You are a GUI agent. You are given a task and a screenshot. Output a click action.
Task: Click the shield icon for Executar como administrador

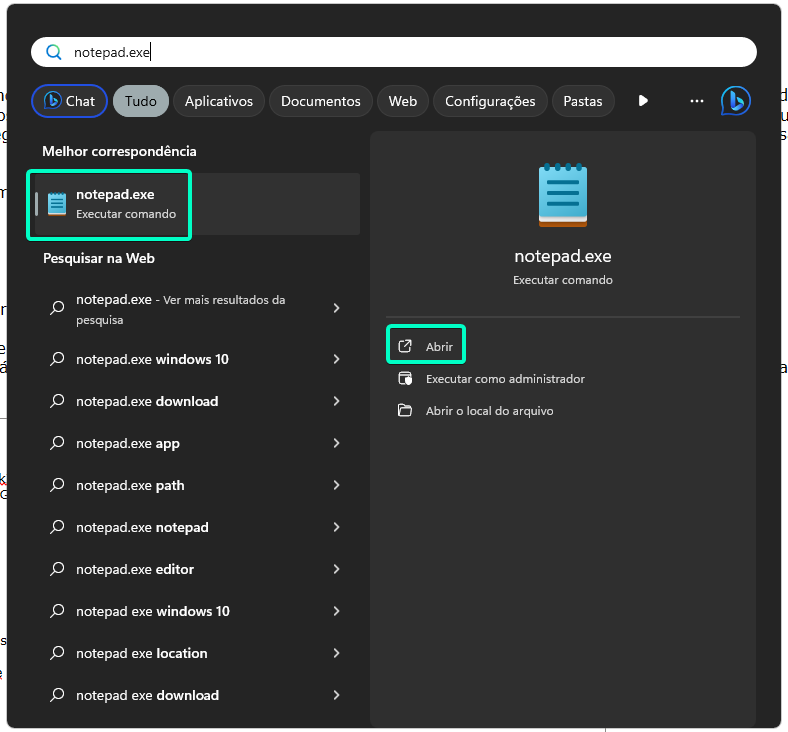[x=405, y=379]
